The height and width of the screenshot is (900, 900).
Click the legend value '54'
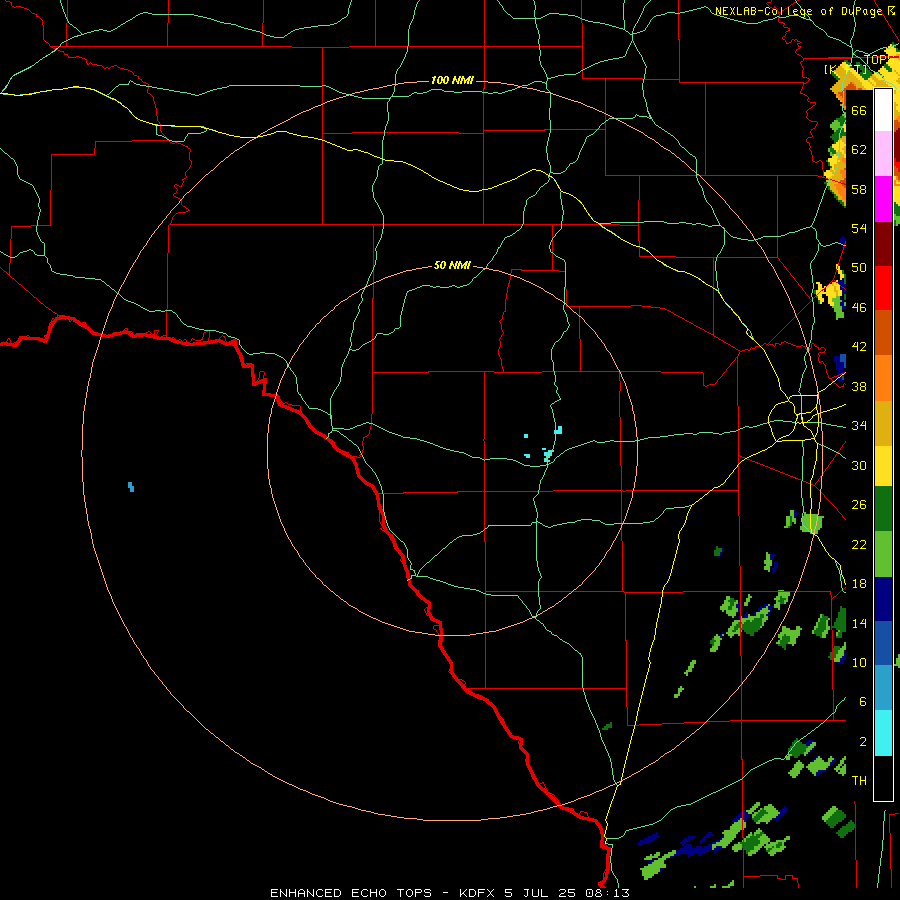(x=859, y=228)
